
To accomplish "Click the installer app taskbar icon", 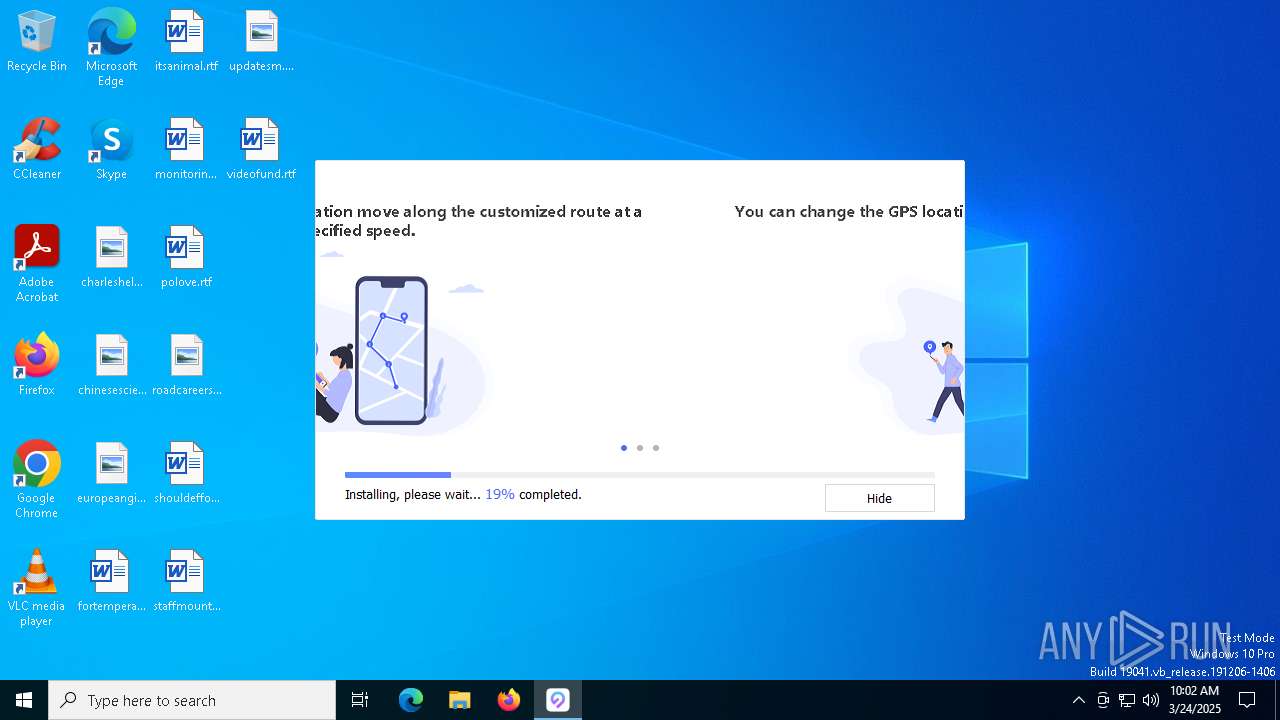I will point(558,700).
